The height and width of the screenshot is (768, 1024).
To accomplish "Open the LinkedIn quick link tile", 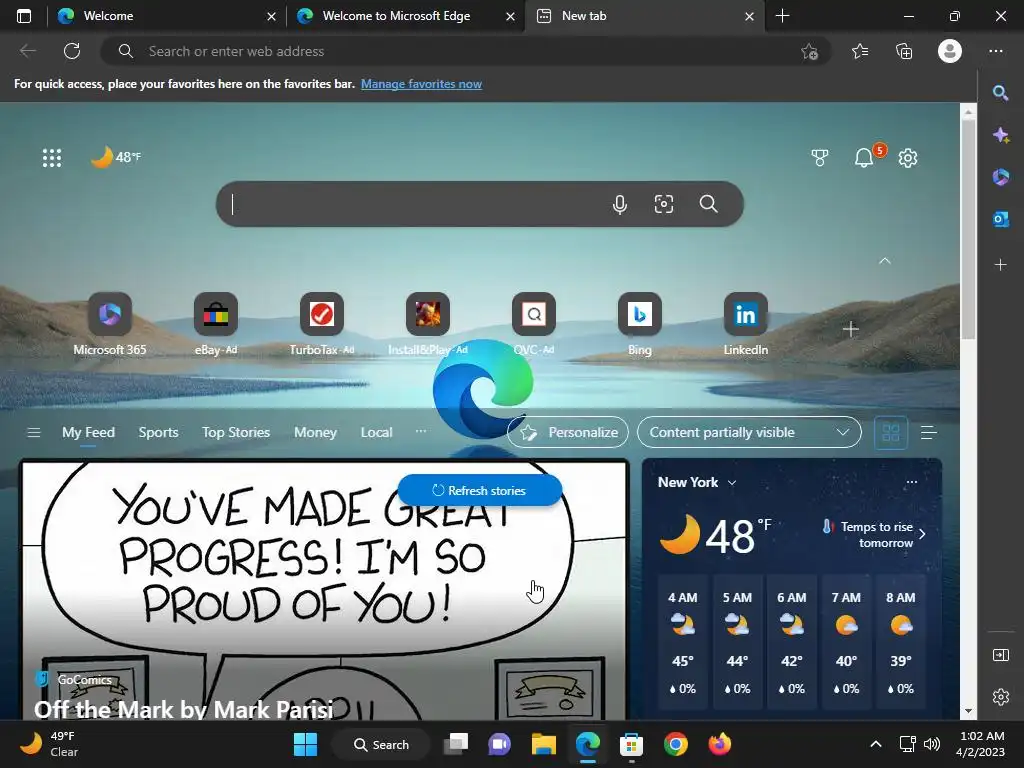I will [x=745, y=324].
